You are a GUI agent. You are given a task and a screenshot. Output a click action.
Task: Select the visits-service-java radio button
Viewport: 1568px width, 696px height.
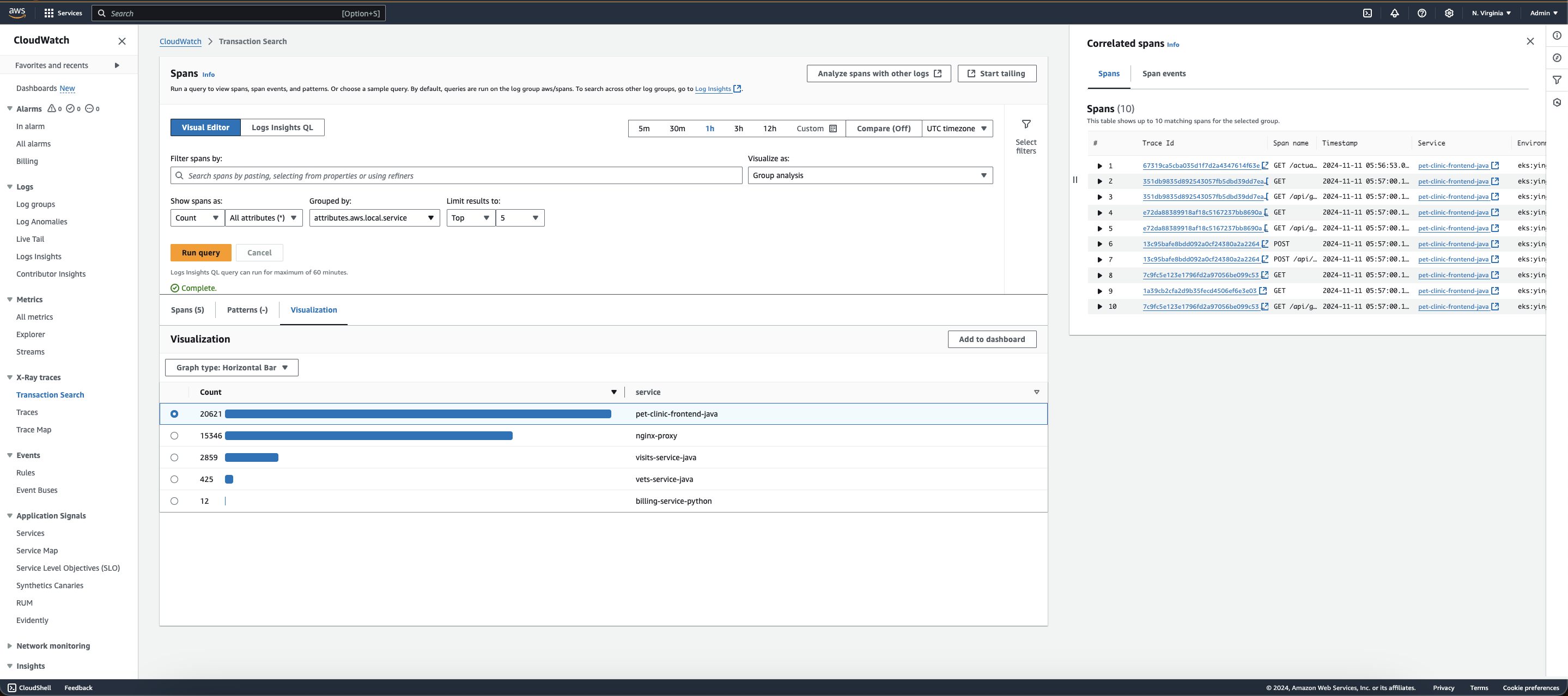point(175,457)
